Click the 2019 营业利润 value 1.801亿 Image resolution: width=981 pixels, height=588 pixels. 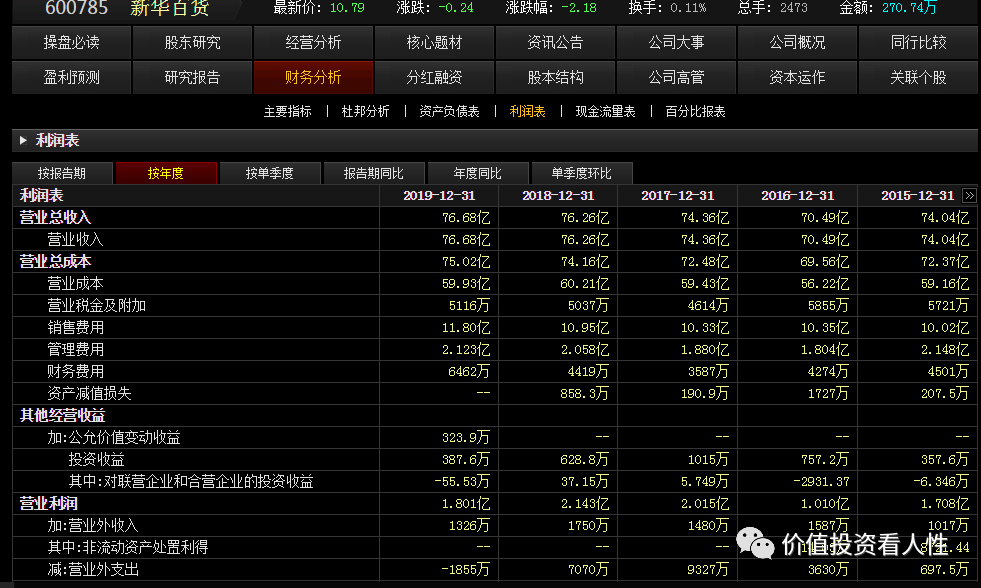point(465,504)
